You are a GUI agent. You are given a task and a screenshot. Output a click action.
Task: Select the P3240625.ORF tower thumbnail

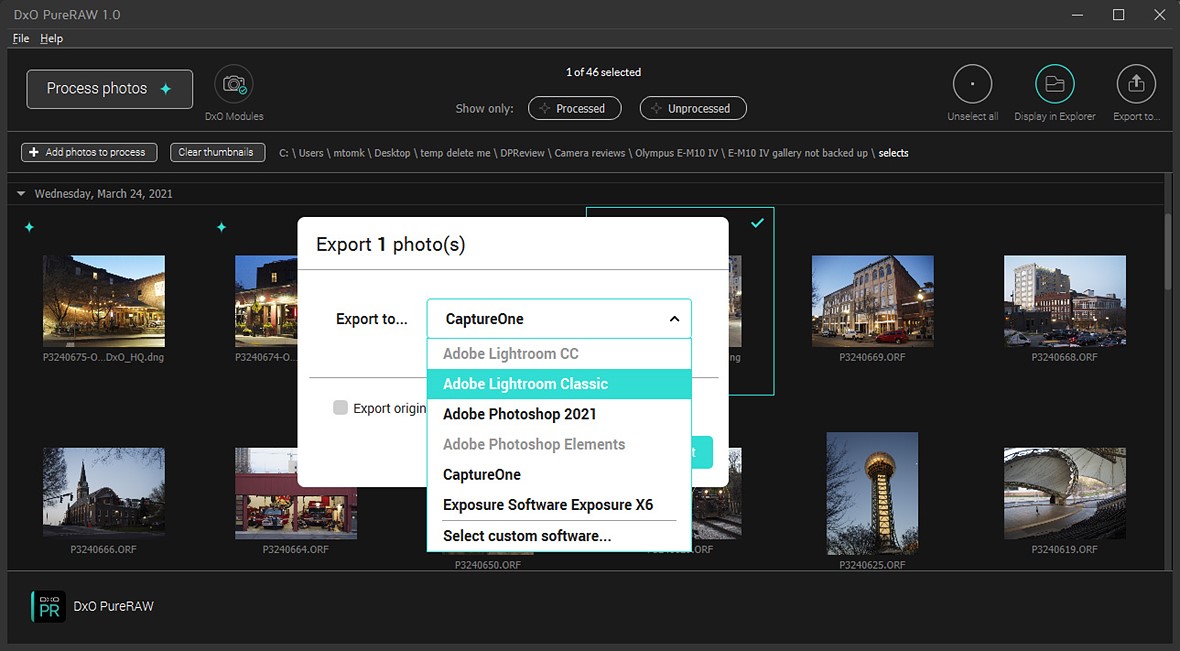[872, 493]
